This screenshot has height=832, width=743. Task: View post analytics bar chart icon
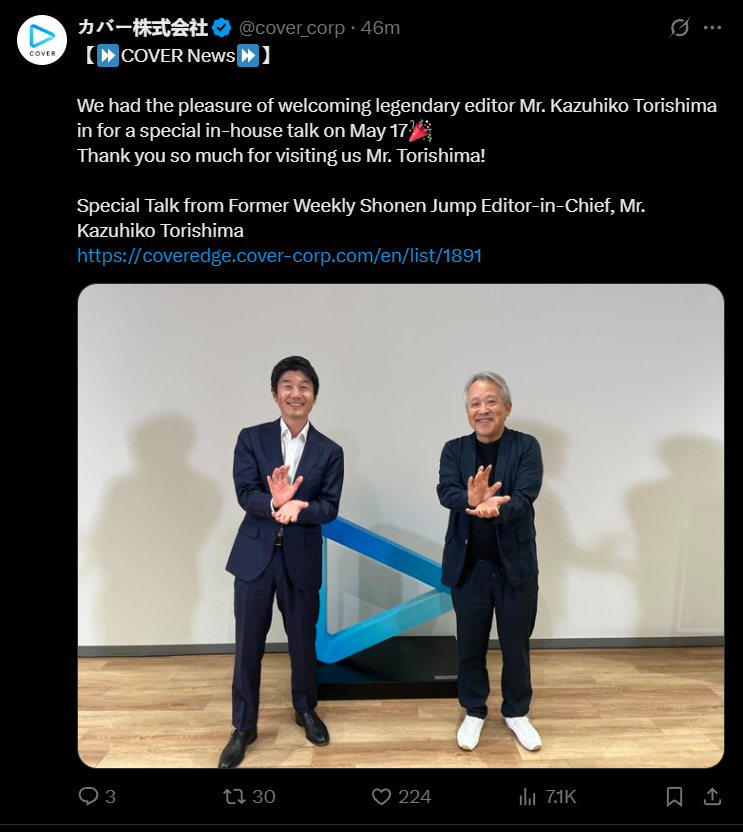click(x=527, y=796)
